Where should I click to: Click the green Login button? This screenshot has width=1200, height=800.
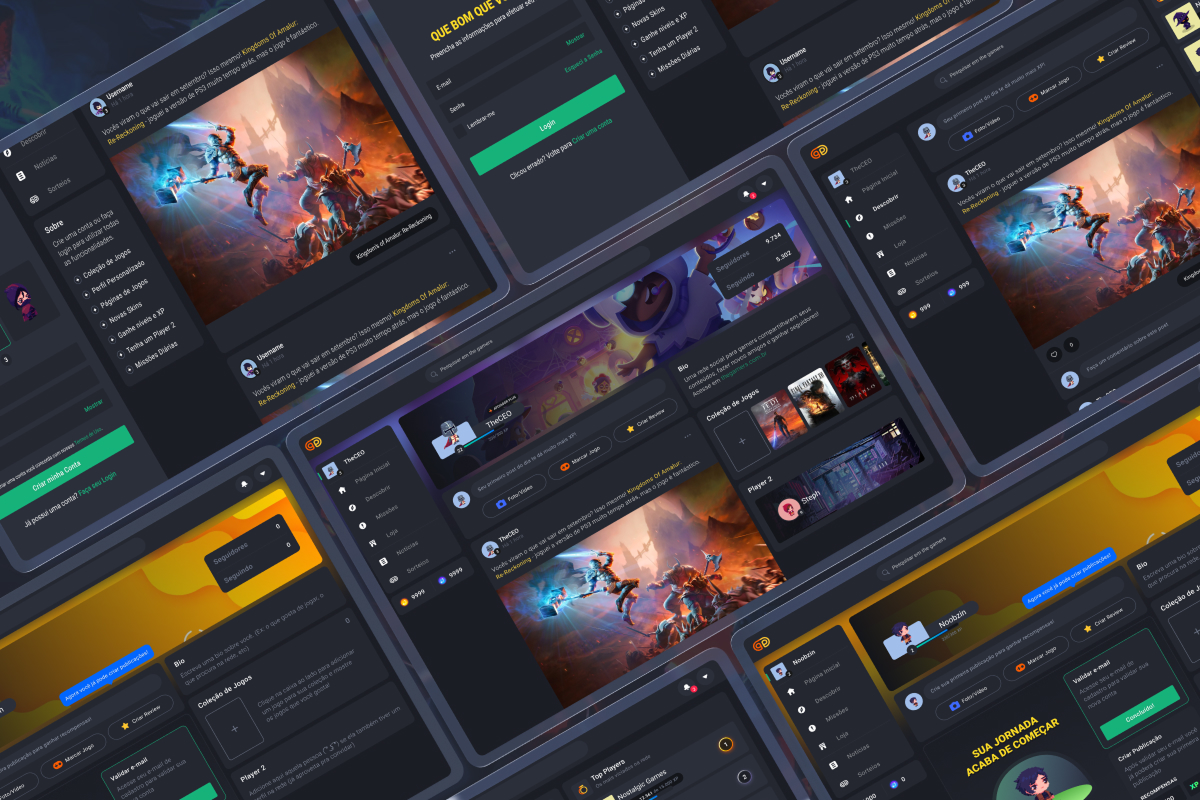click(547, 125)
